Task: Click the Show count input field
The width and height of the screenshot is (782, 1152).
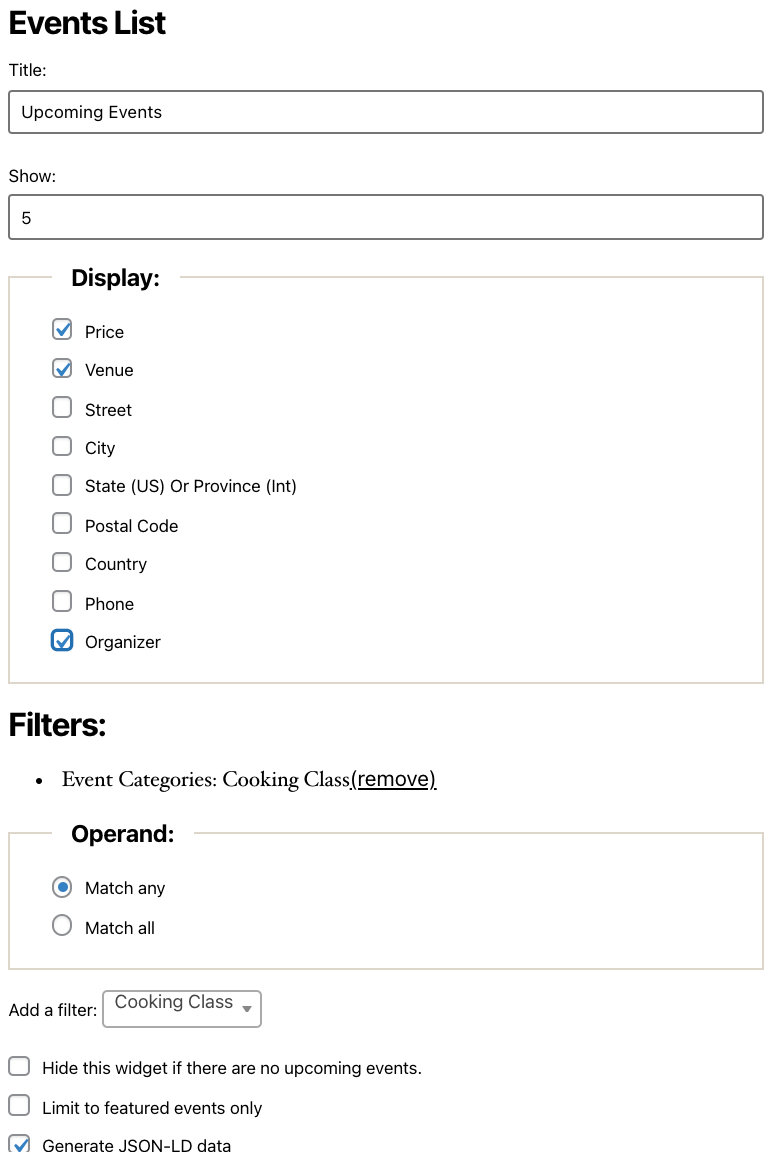Action: pos(385,217)
